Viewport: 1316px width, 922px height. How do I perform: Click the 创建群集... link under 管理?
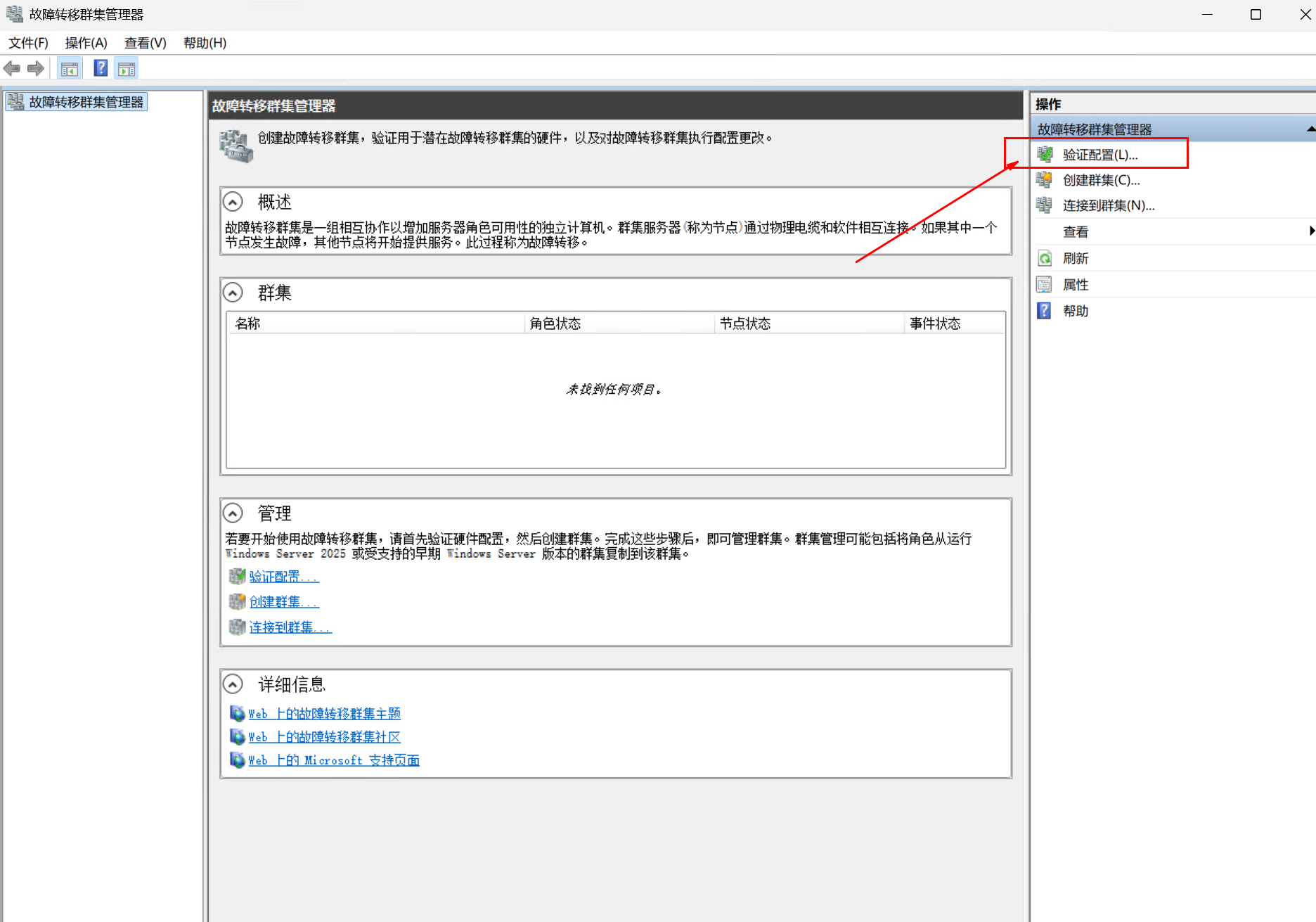[283, 602]
